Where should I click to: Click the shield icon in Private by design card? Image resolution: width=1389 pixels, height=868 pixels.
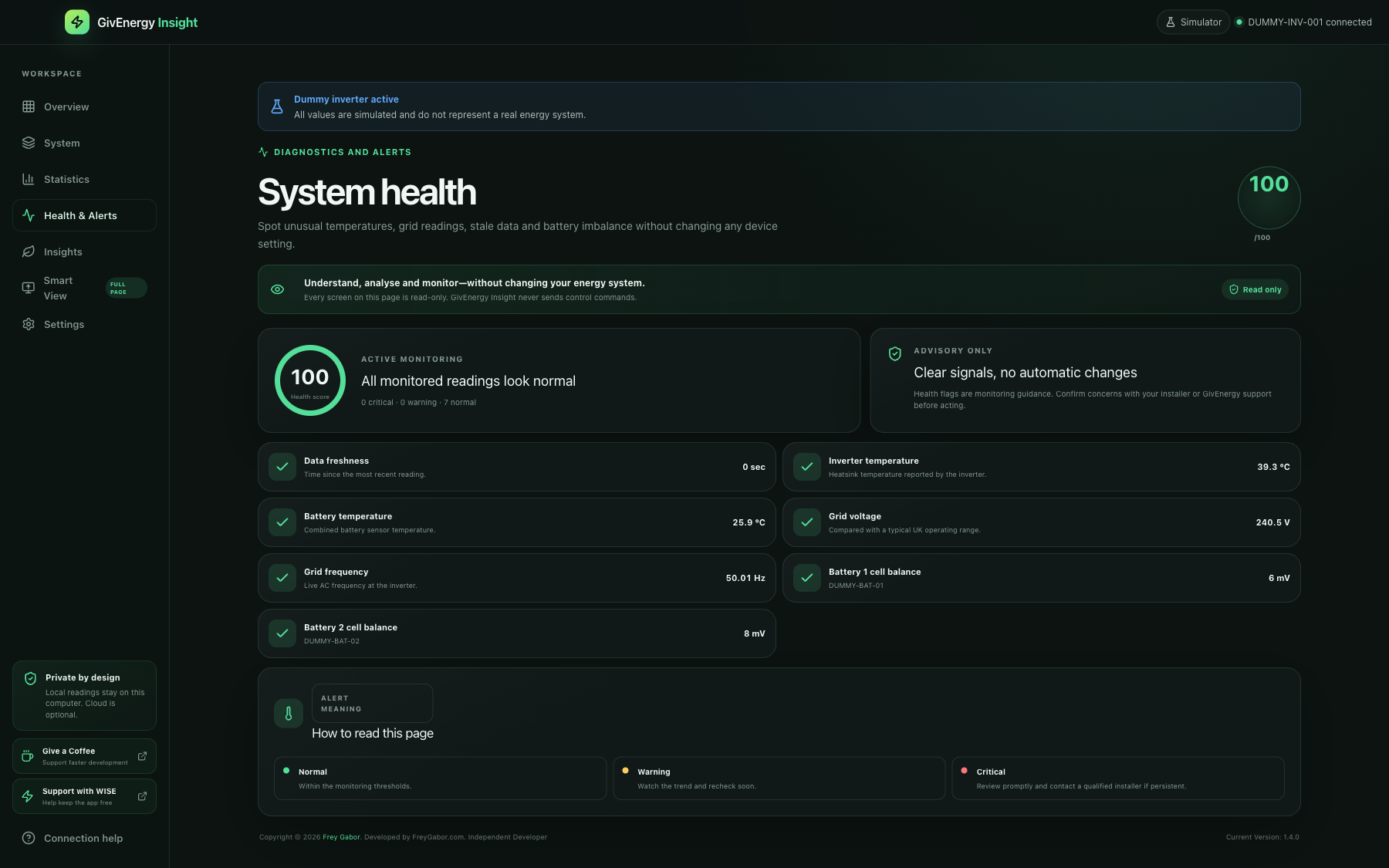[31, 678]
